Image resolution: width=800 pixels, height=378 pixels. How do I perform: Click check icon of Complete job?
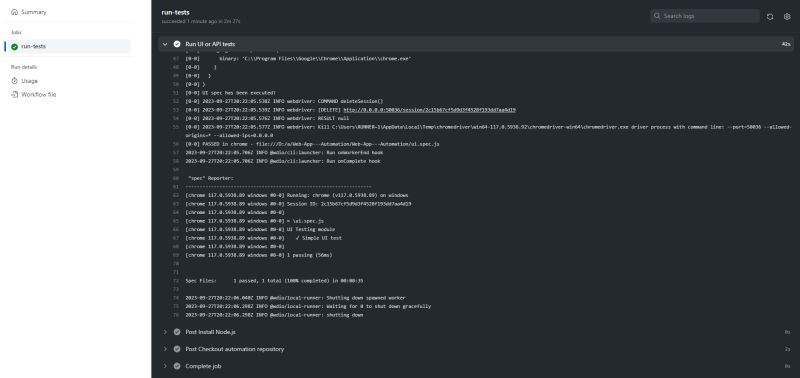click(177, 366)
